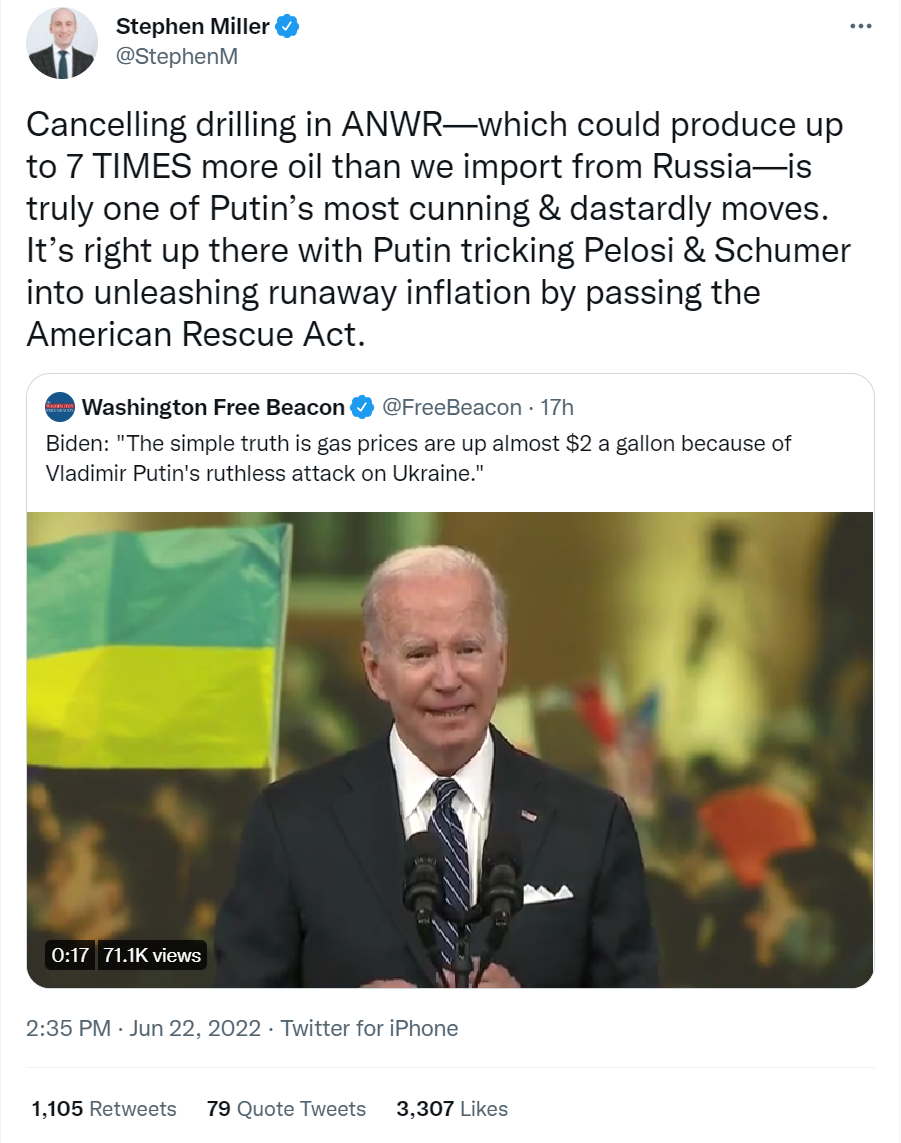Click the Washington Free Beacon avatar icon
The height and width of the screenshot is (1143, 901).
[61, 407]
